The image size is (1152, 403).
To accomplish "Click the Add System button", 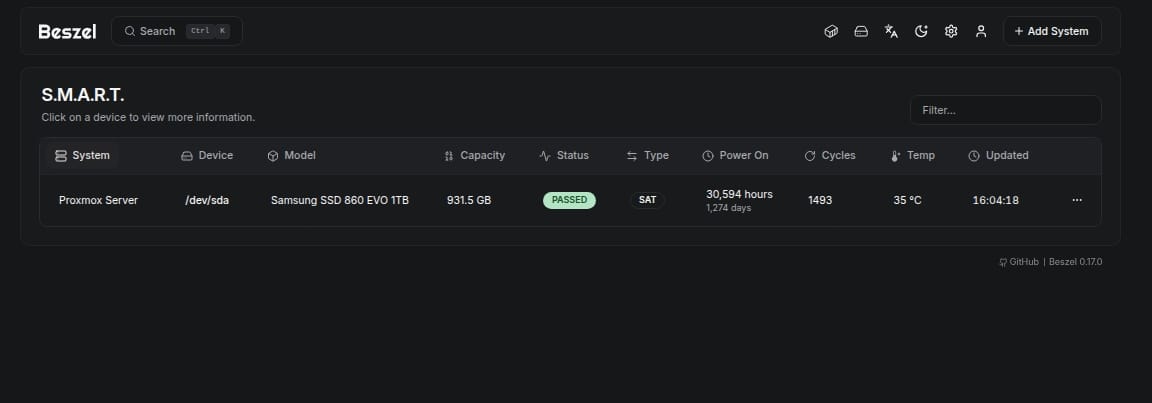I will [x=1051, y=31].
